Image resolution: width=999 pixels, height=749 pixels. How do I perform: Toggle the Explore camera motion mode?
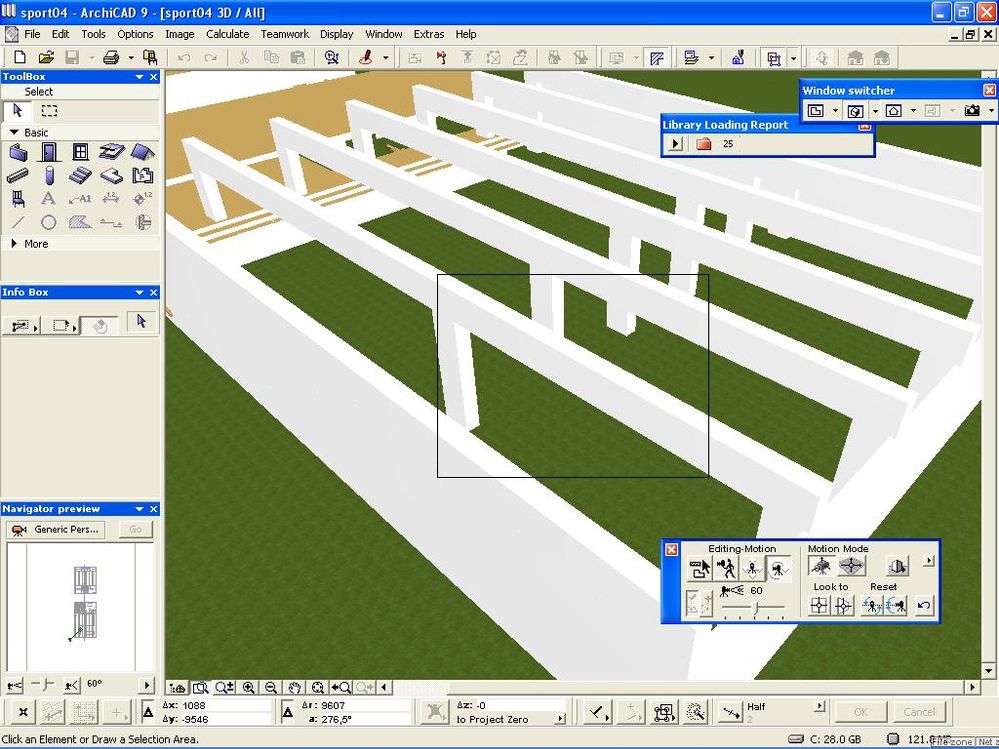click(821, 566)
